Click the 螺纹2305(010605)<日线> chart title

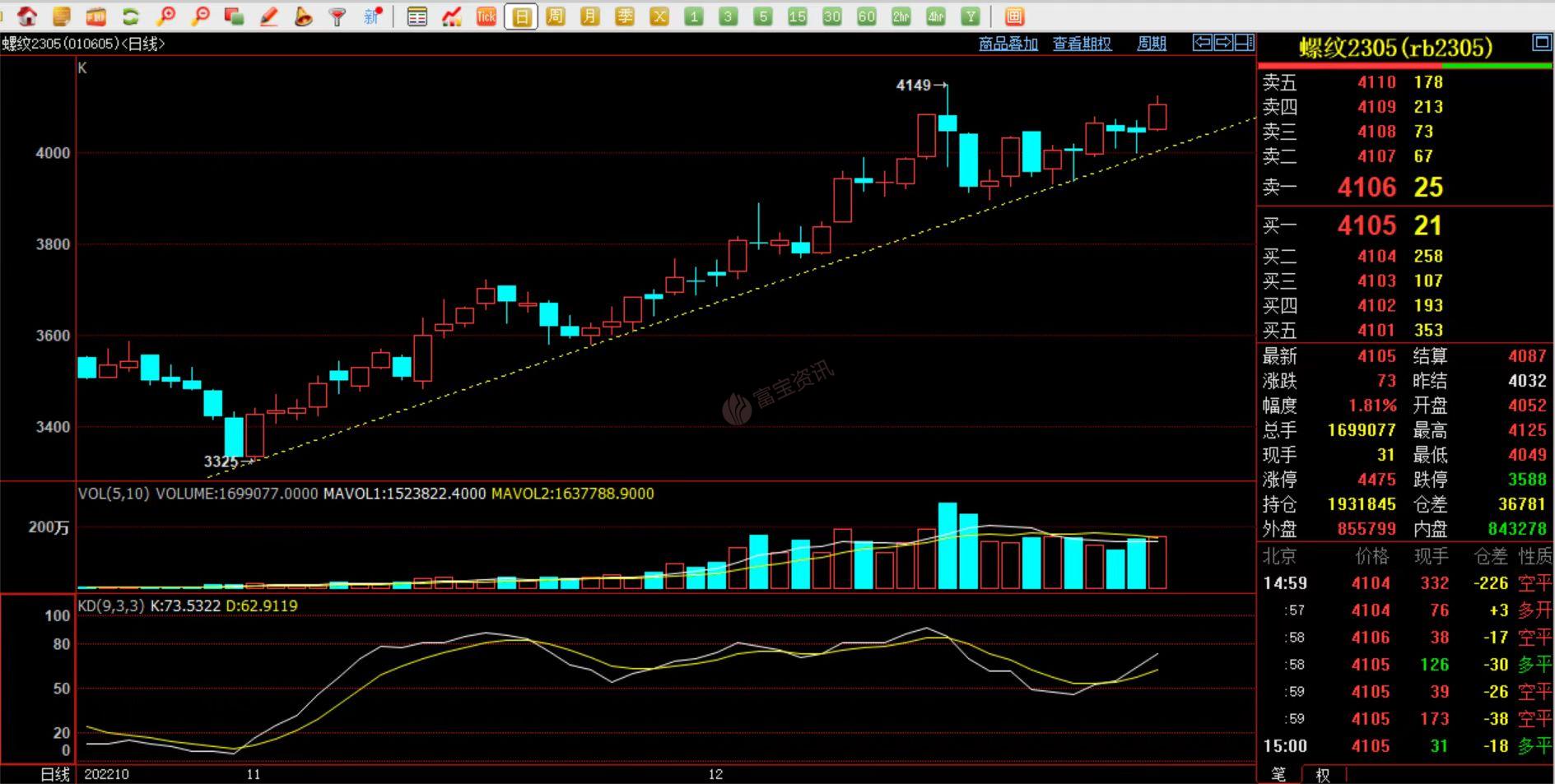point(83,44)
